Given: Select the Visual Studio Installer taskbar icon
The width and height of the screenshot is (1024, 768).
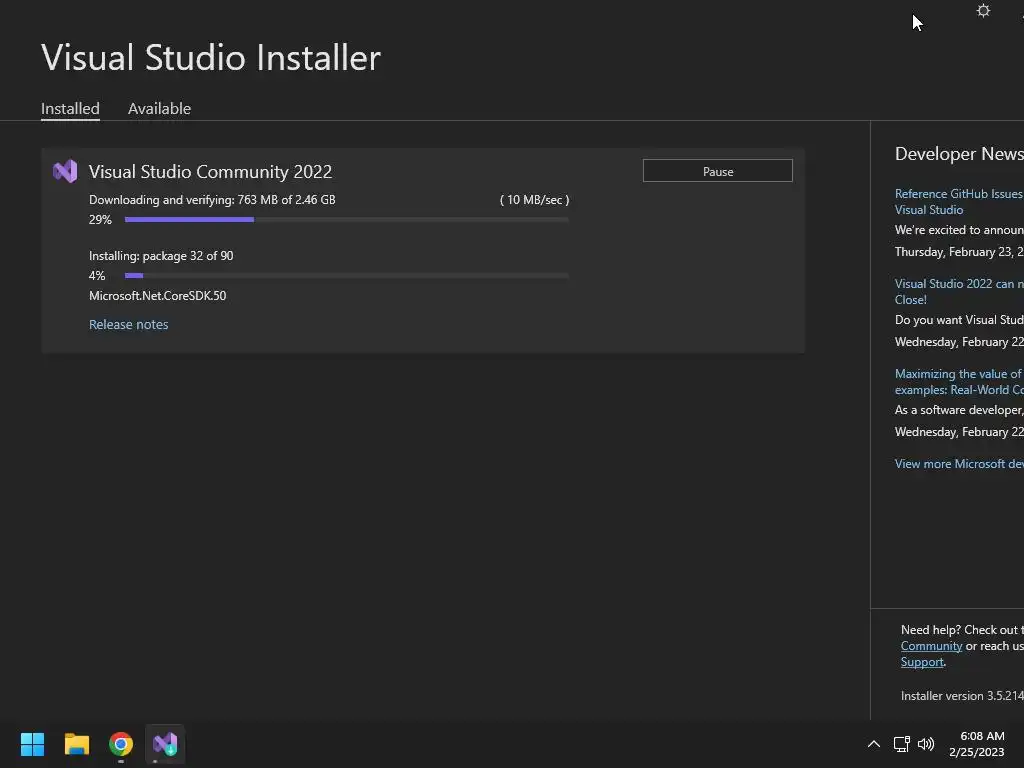Looking at the screenshot, I should pyautogui.click(x=165, y=744).
